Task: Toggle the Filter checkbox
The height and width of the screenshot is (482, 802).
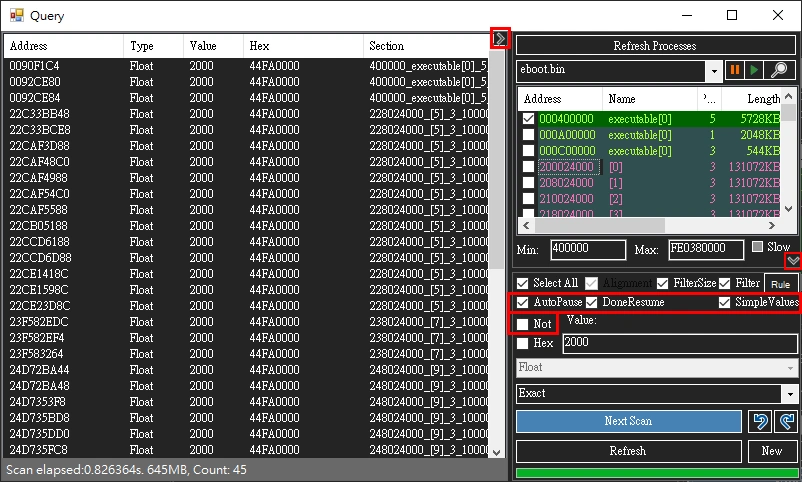Action: (724, 283)
